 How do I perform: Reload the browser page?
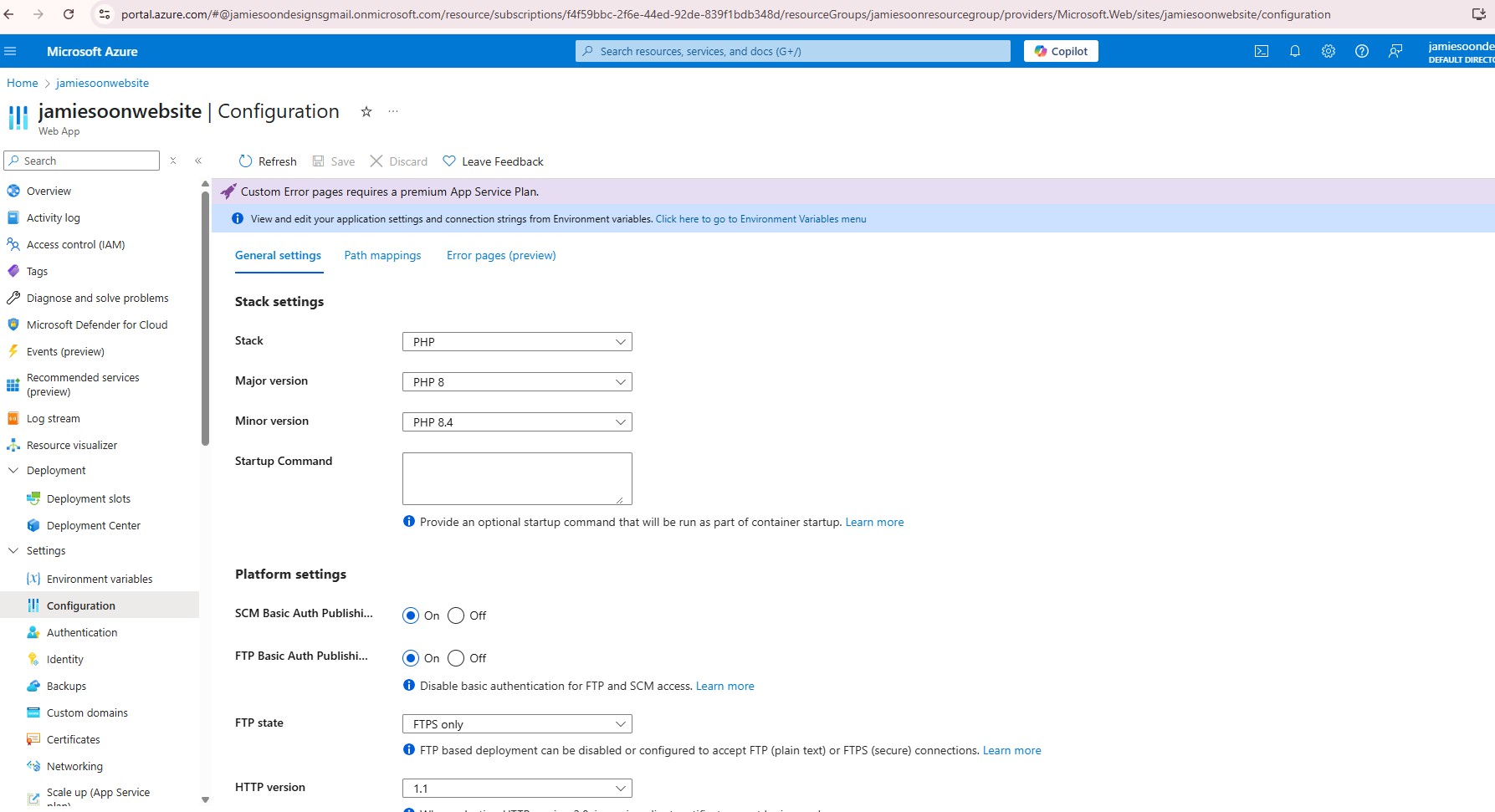click(x=69, y=14)
